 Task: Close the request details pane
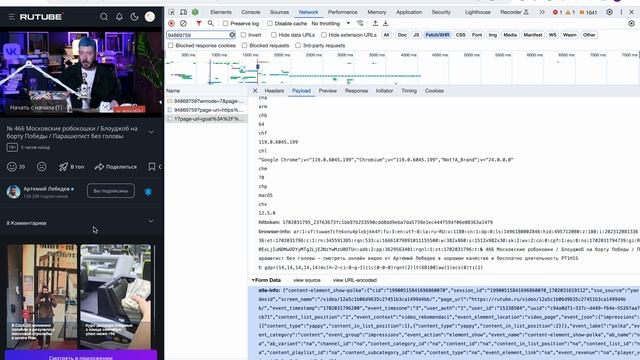pyautogui.click(x=255, y=91)
